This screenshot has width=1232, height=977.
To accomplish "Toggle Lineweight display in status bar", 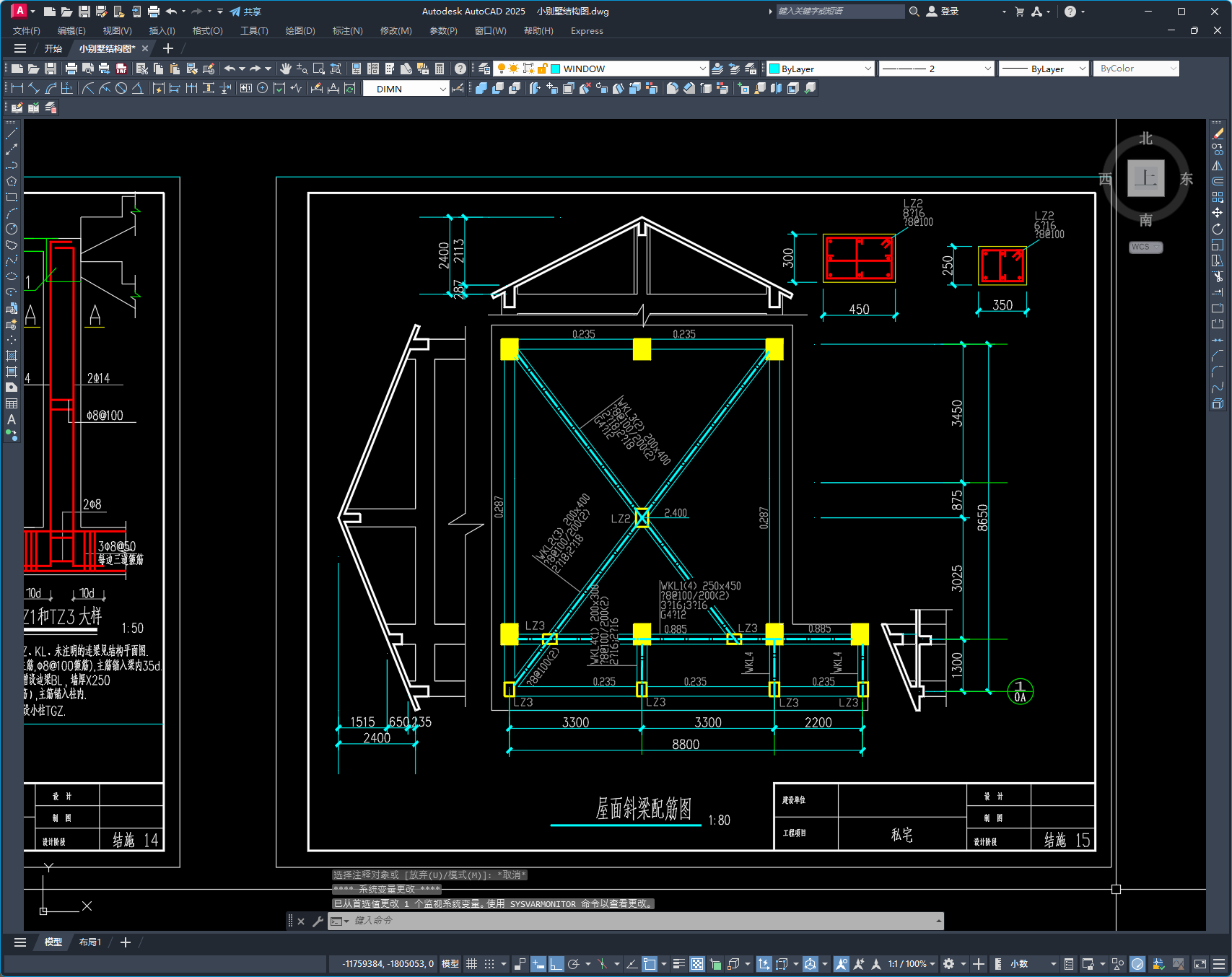I will tap(678, 964).
